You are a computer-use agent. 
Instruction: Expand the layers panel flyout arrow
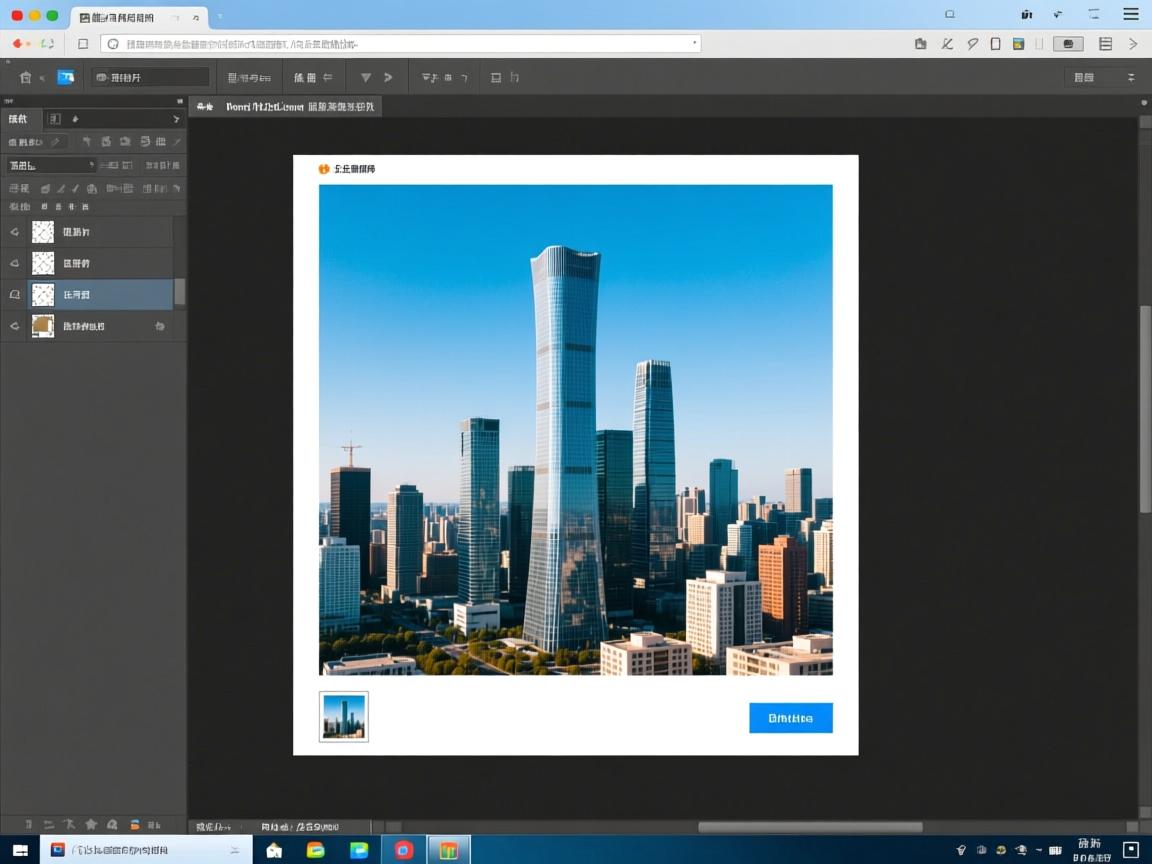pos(177,119)
